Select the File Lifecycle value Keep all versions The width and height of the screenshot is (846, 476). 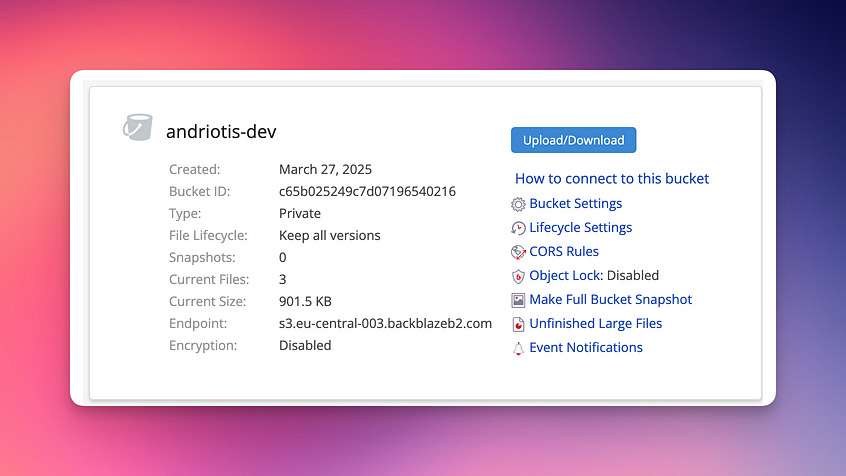click(x=330, y=236)
